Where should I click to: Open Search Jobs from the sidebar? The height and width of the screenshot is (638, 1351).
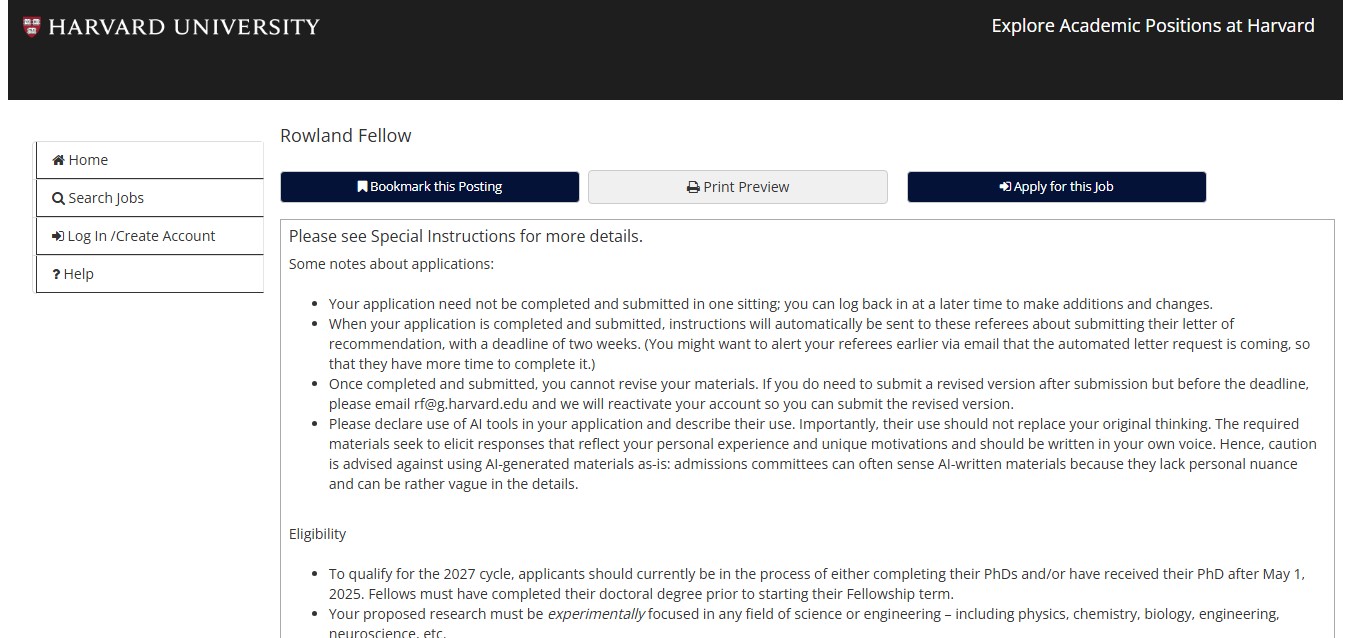[149, 198]
